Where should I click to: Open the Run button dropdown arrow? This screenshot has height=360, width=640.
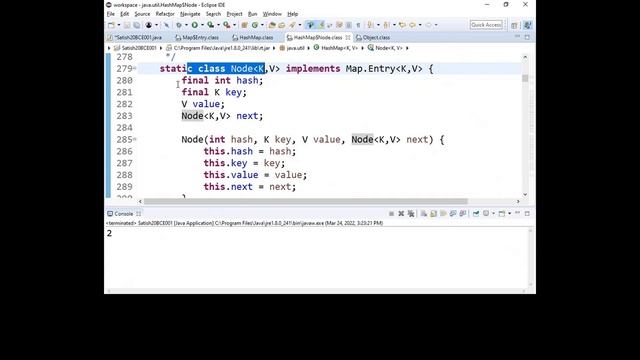[x=202, y=25]
